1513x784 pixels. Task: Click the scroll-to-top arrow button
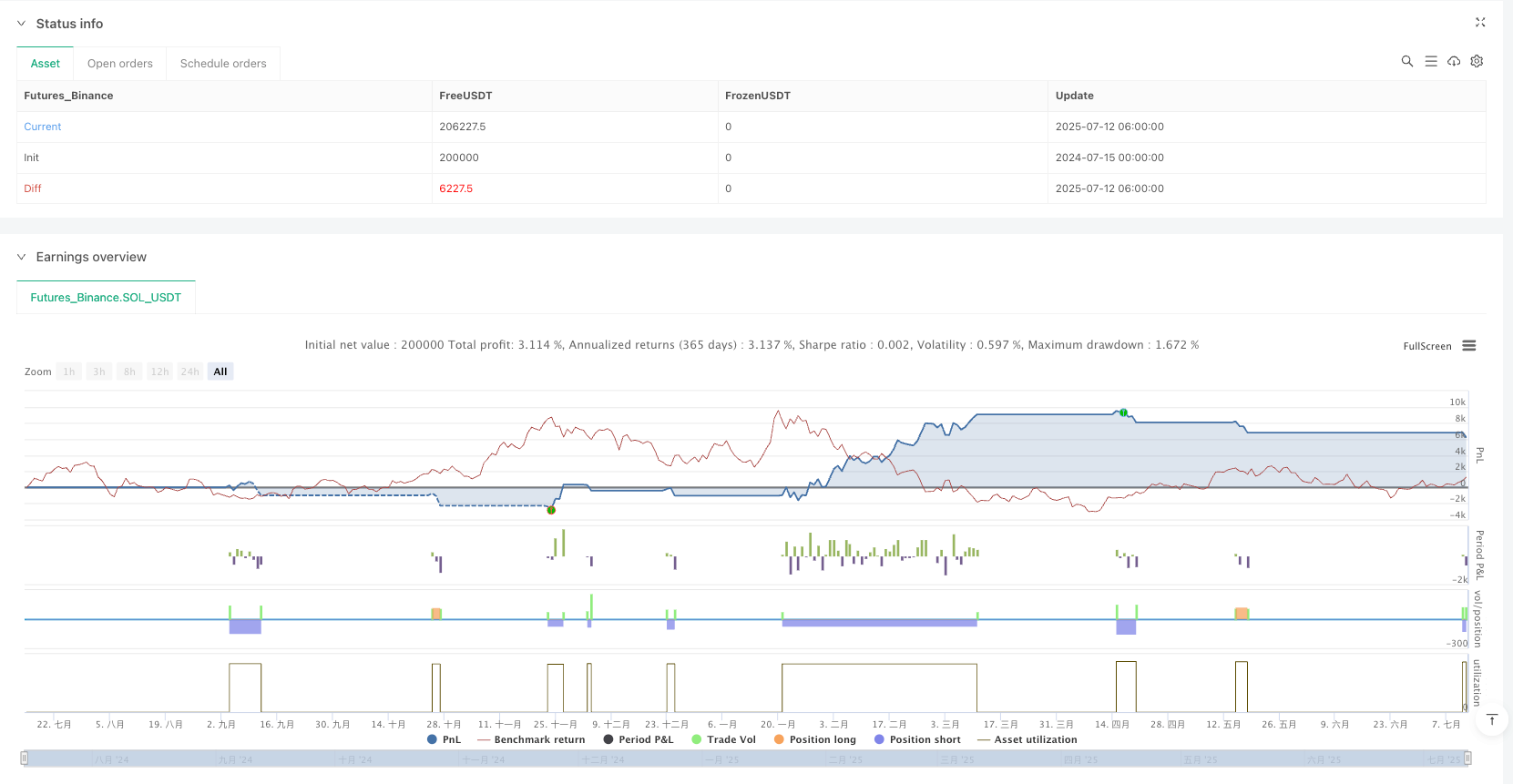point(1492,720)
